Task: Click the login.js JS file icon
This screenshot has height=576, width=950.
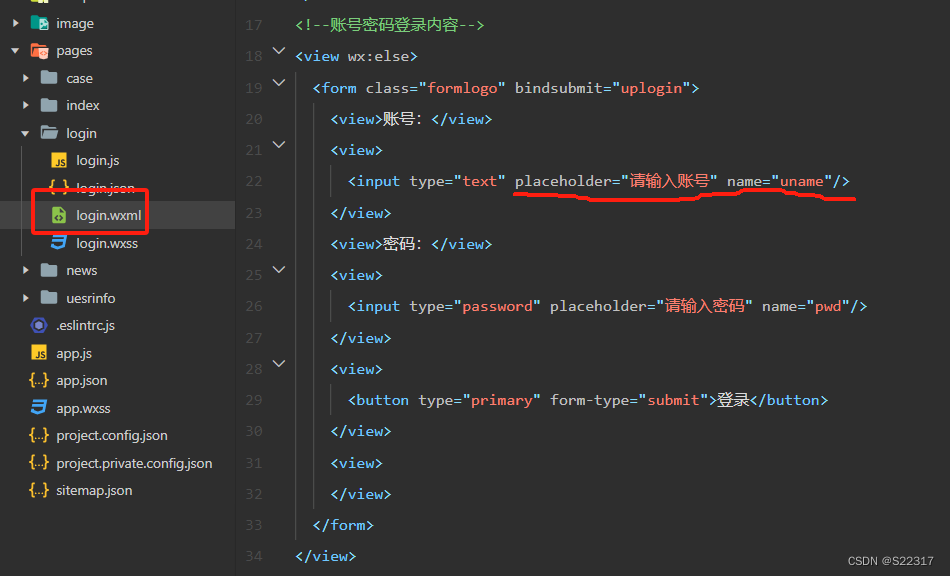Action: point(59,161)
